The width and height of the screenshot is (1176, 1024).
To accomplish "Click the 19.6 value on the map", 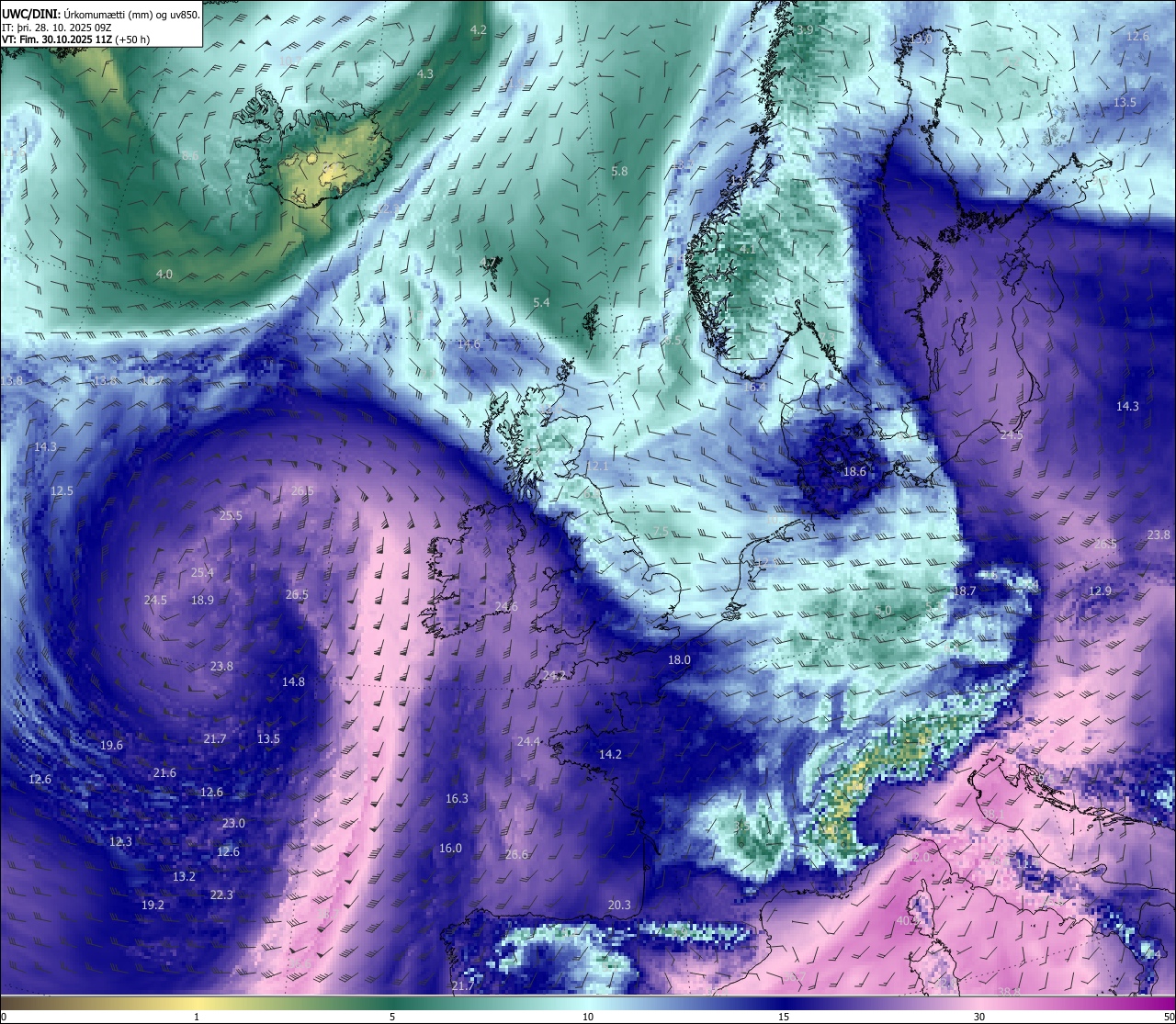I will 111,745.
